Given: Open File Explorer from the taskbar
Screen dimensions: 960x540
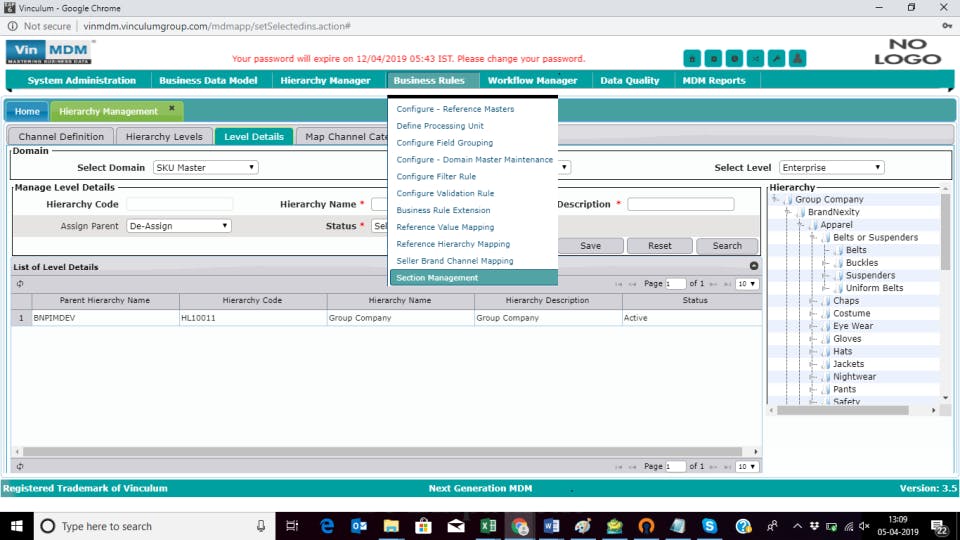Looking at the screenshot, I should click(391, 526).
